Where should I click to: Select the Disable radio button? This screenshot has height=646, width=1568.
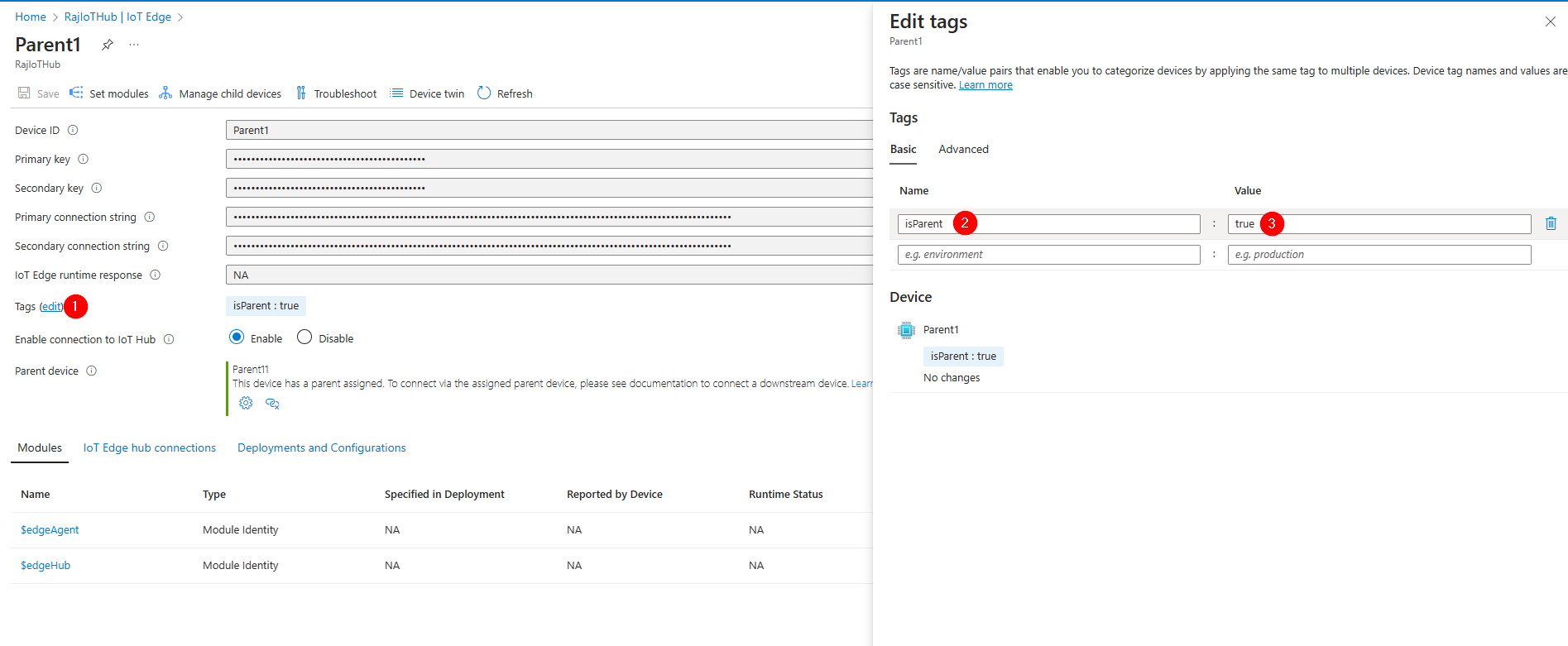(304, 337)
